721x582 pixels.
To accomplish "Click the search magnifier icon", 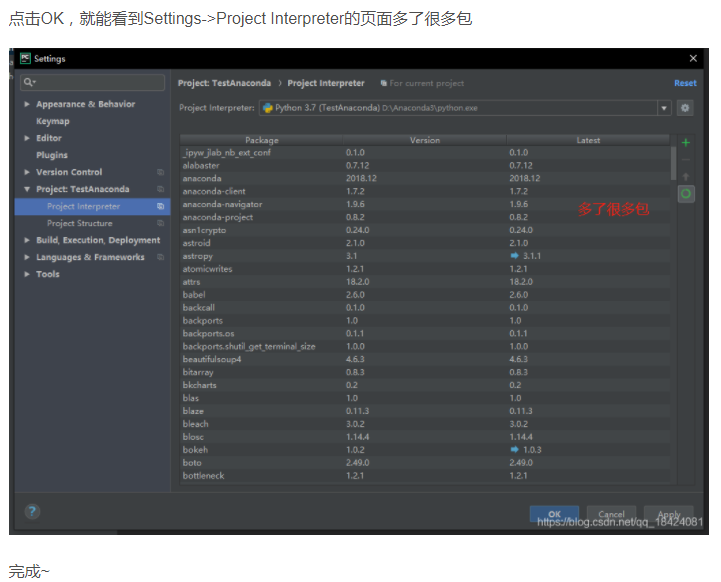I will 29,82.
